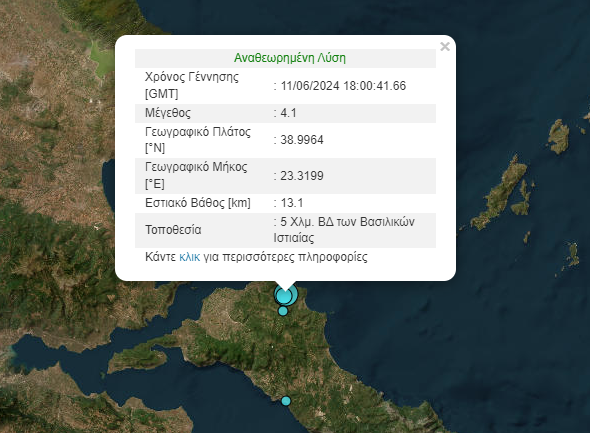Screen dimensions: 590x433
Task: Click the Μέγεθος label
Action: coord(168,113)
